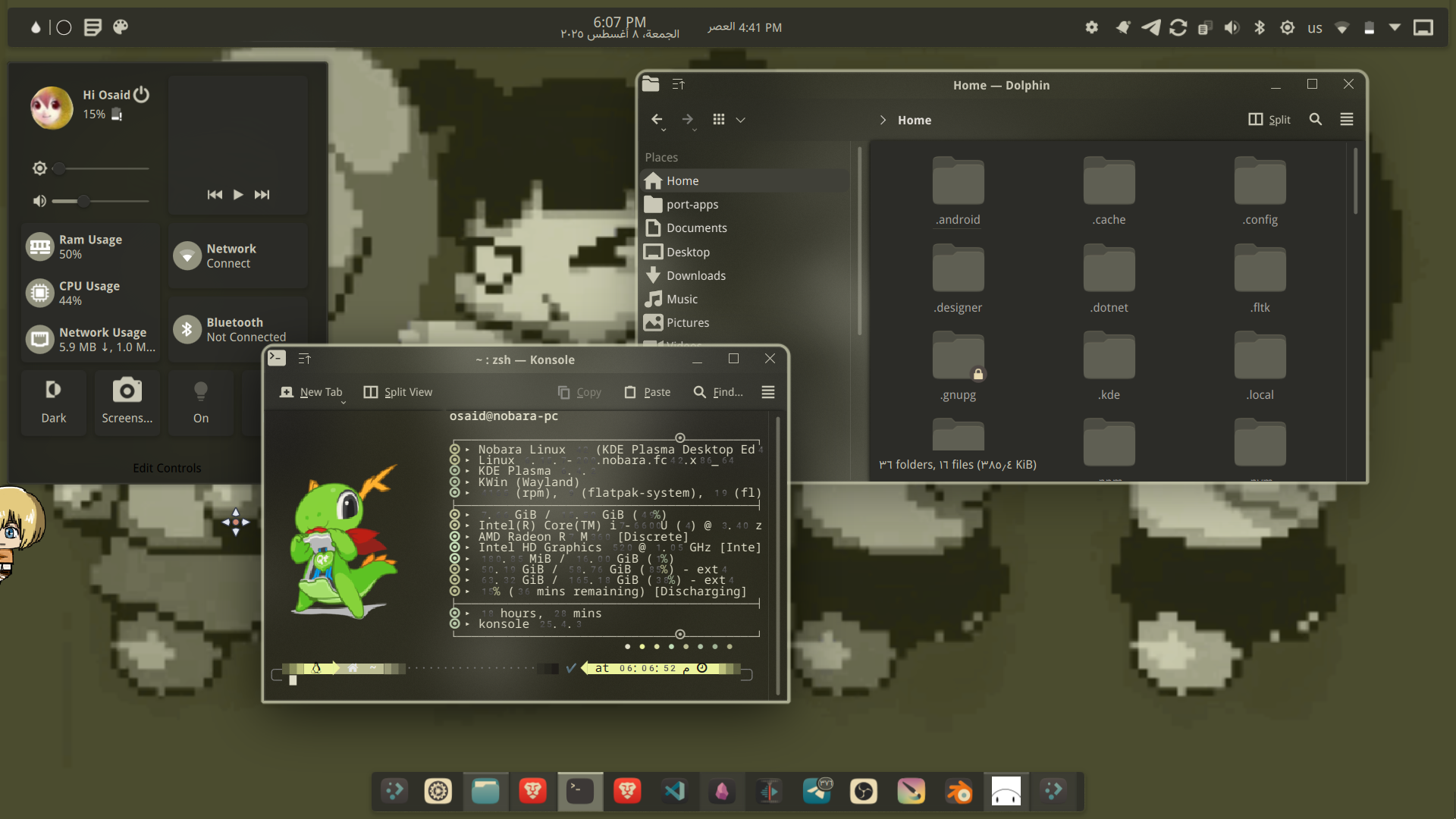This screenshot has width=1456, height=819.
Task: Open Find in Konsole toolbar
Action: (x=718, y=392)
